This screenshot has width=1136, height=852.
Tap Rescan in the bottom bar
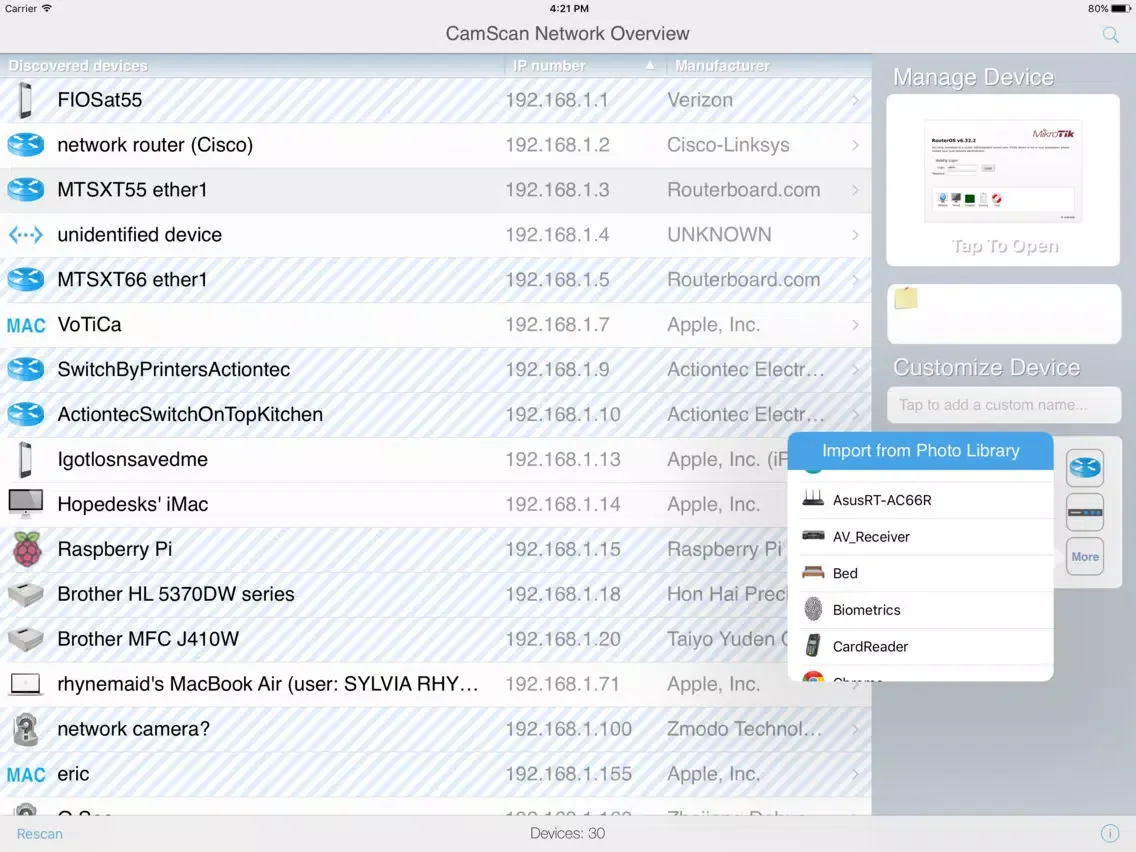coord(40,834)
